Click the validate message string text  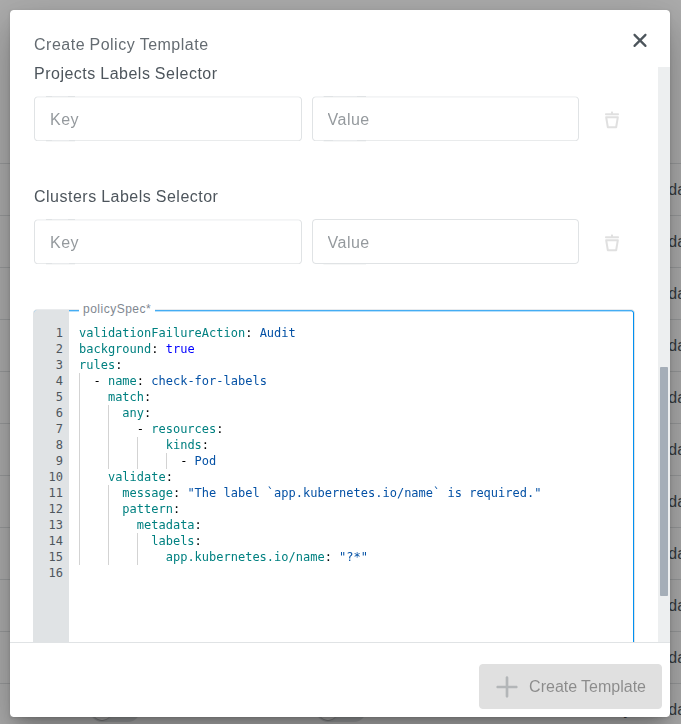[357, 493]
